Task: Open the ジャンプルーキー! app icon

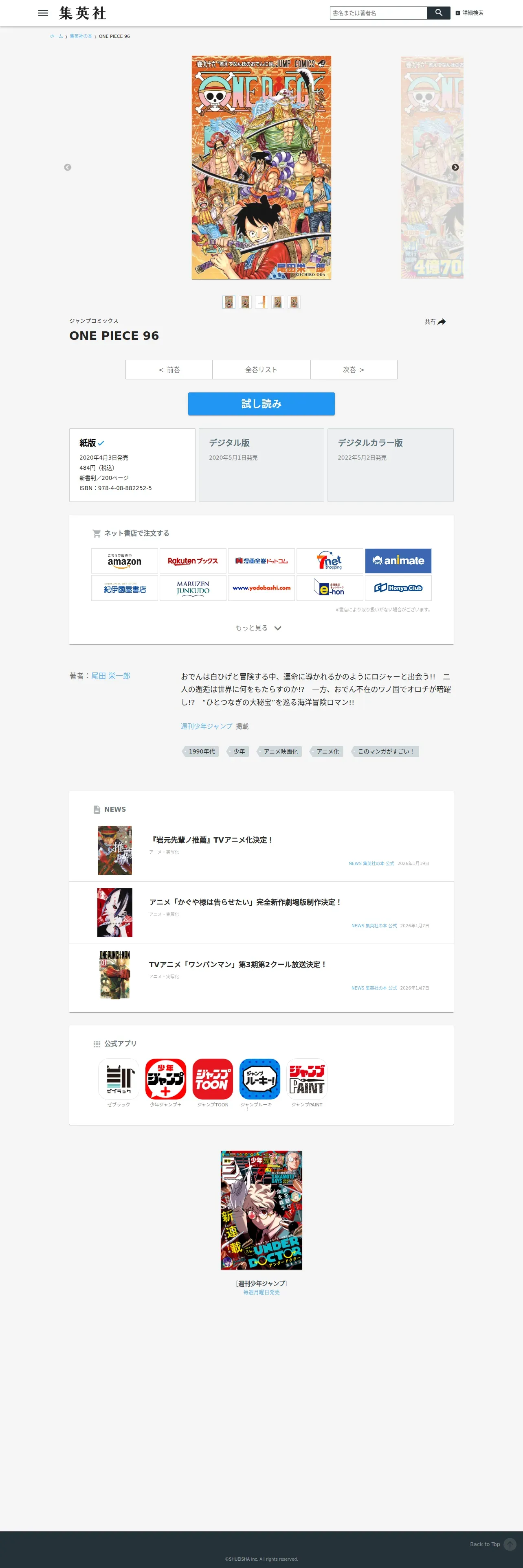Action: (x=260, y=1079)
